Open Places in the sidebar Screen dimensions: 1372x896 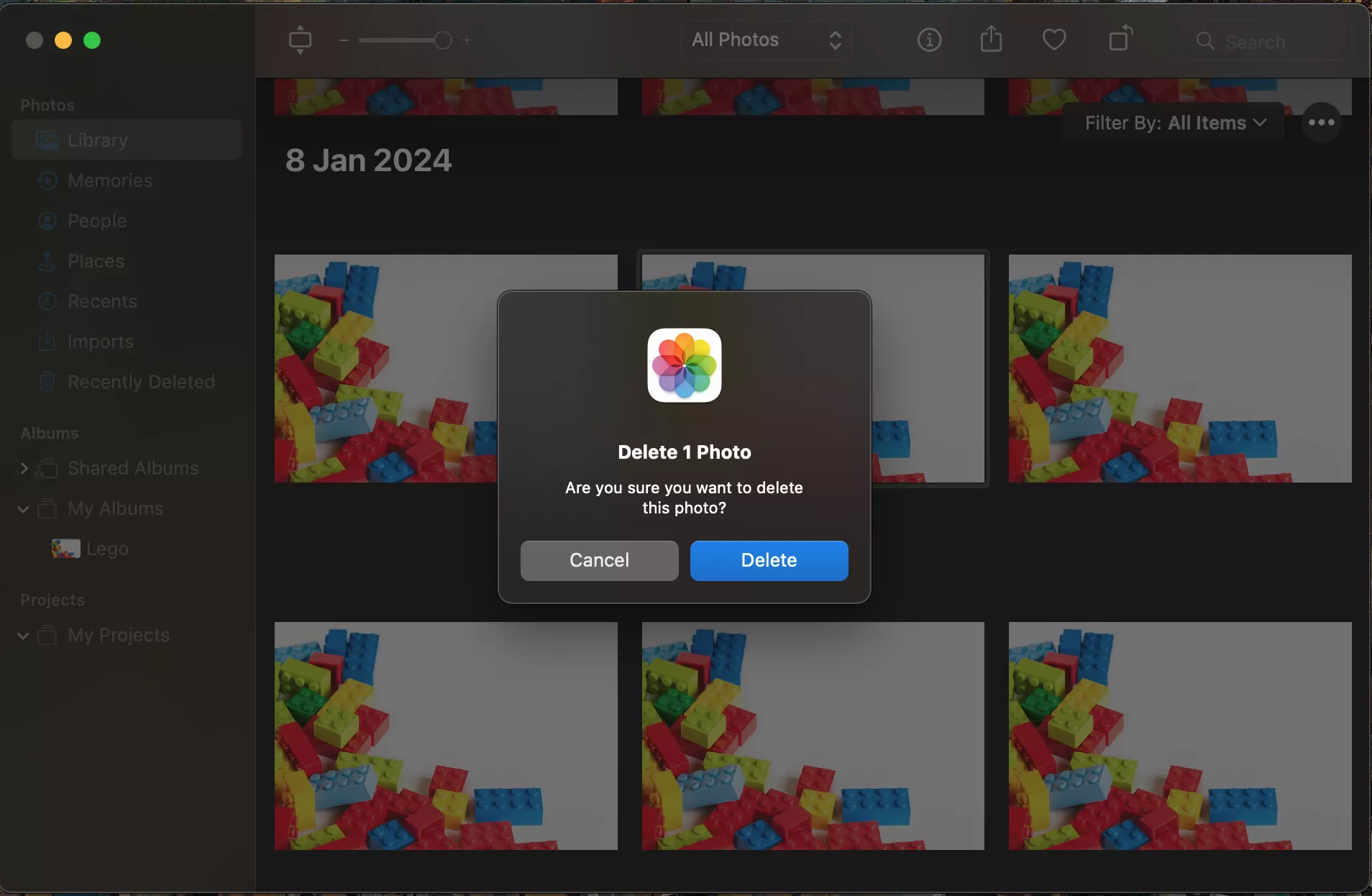(127, 261)
